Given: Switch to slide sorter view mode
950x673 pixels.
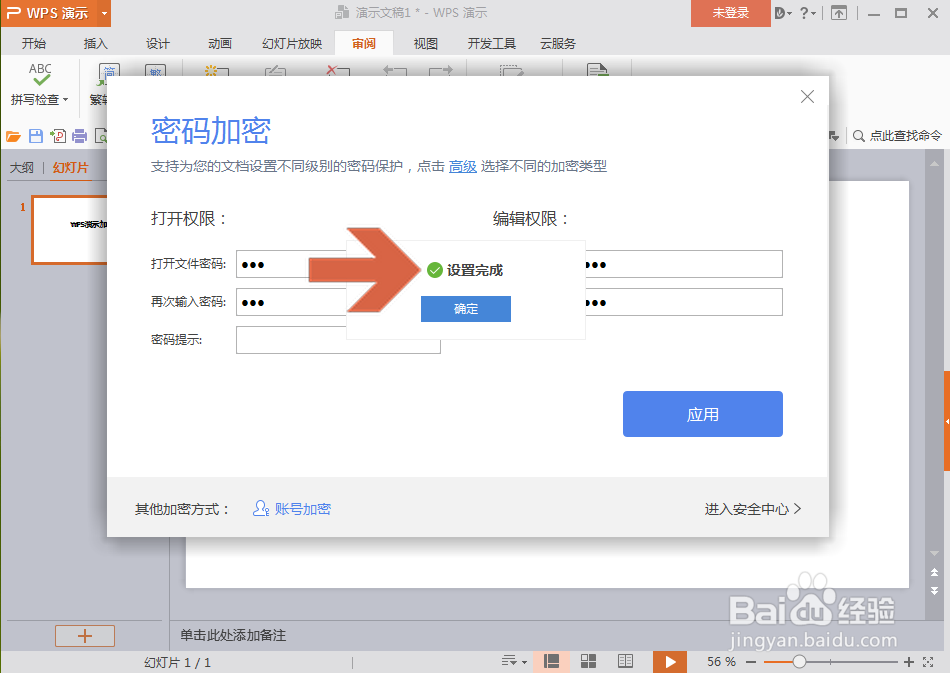Looking at the screenshot, I should point(588,661).
